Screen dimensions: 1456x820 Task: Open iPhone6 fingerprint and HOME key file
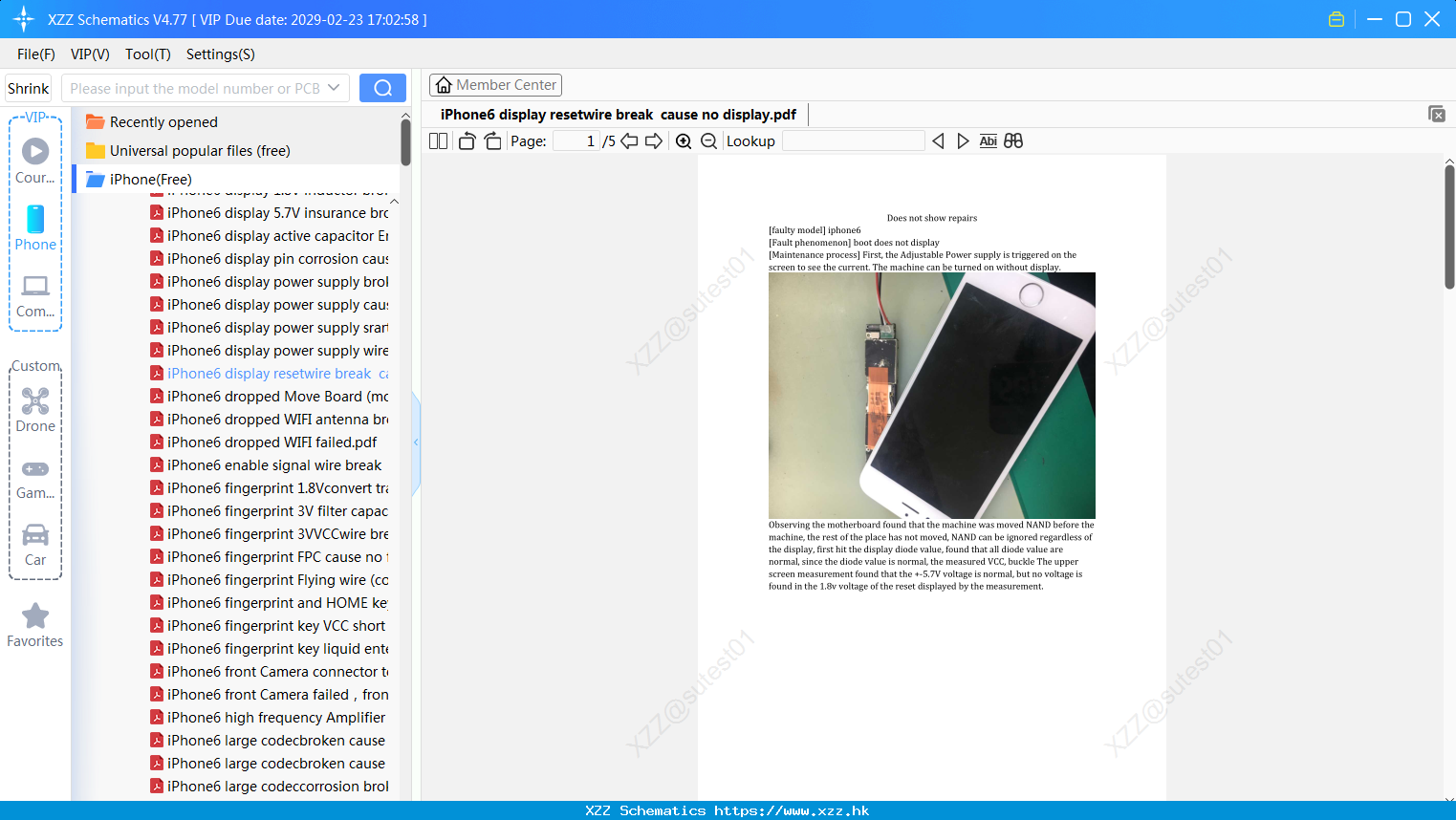click(270, 603)
